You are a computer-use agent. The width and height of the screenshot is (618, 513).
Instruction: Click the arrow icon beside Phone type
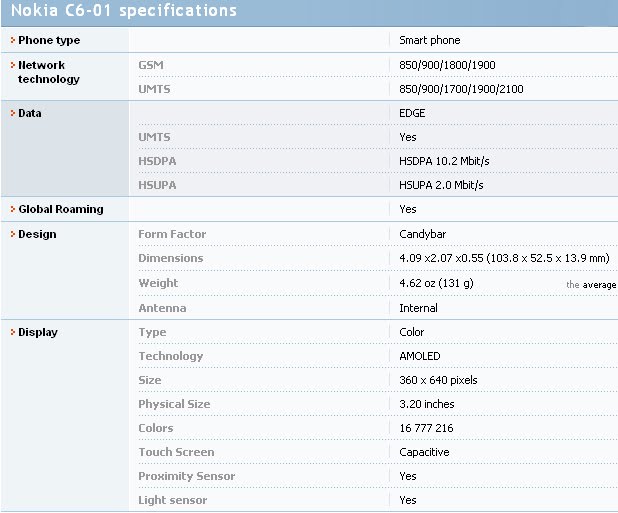[13, 40]
